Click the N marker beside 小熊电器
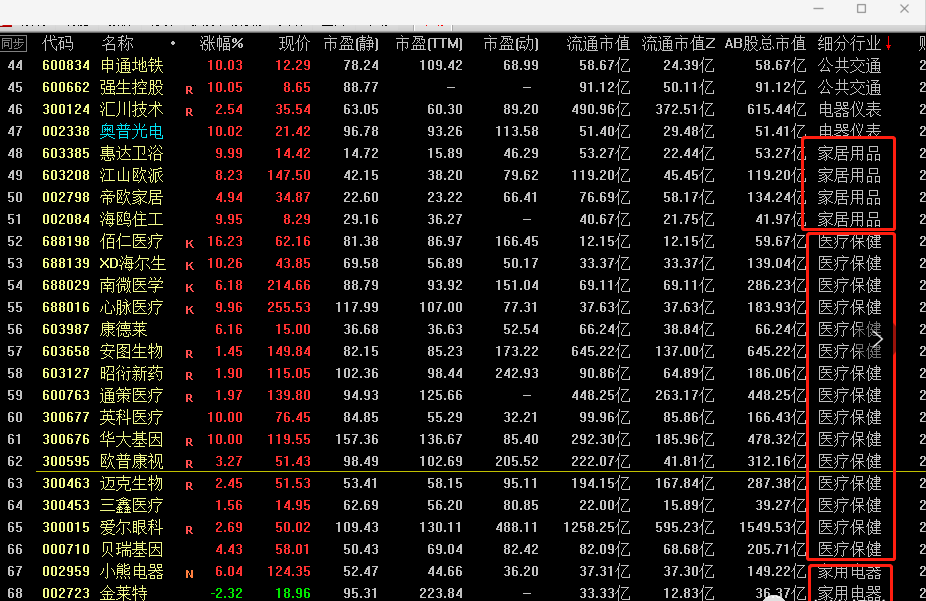The height and width of the screenshot is (601, 926). tap(189, 574)
